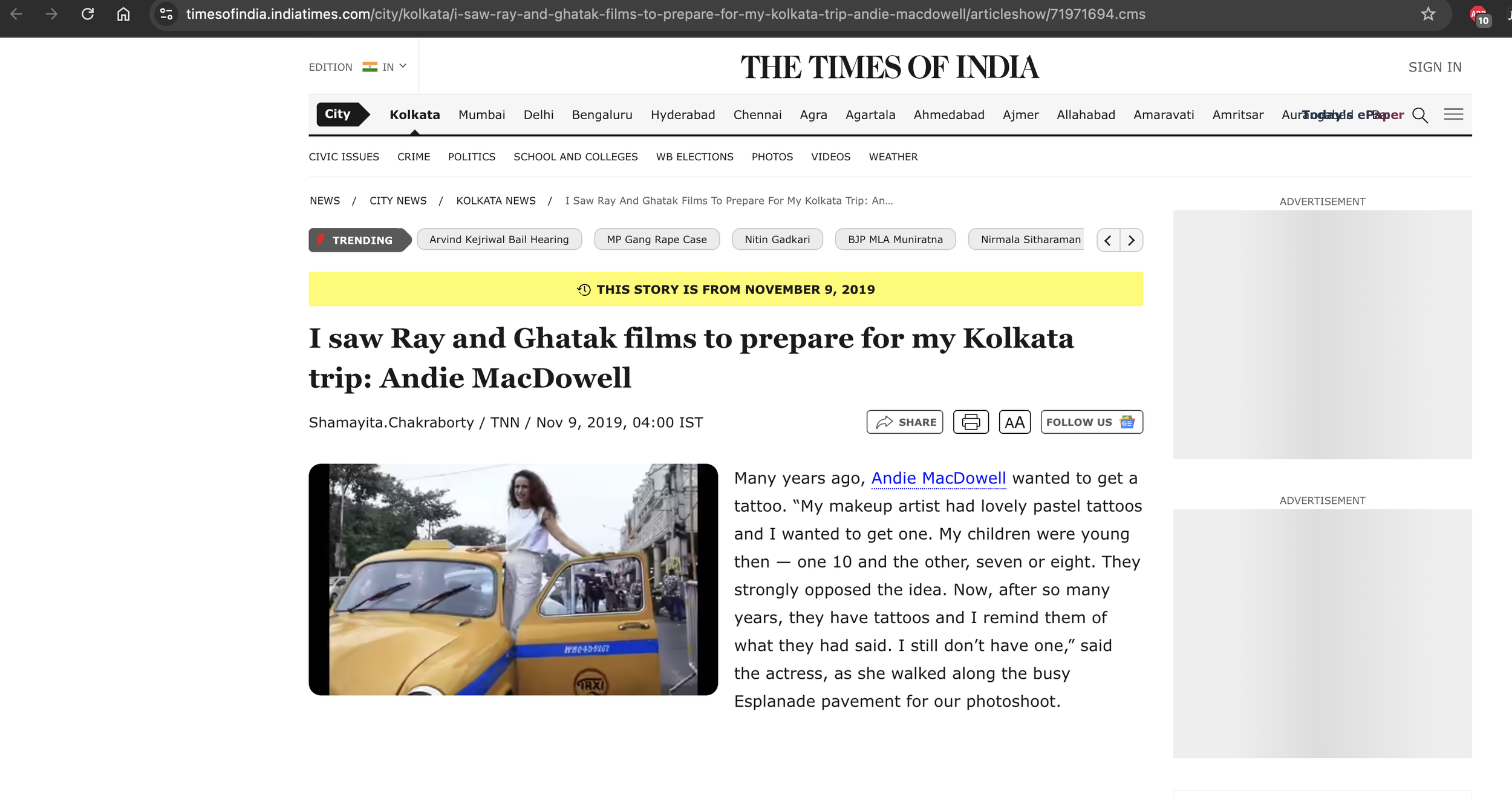Open the Agra city tab
The height and width of the screenshot is (798, 1512).
coord(813,115)
